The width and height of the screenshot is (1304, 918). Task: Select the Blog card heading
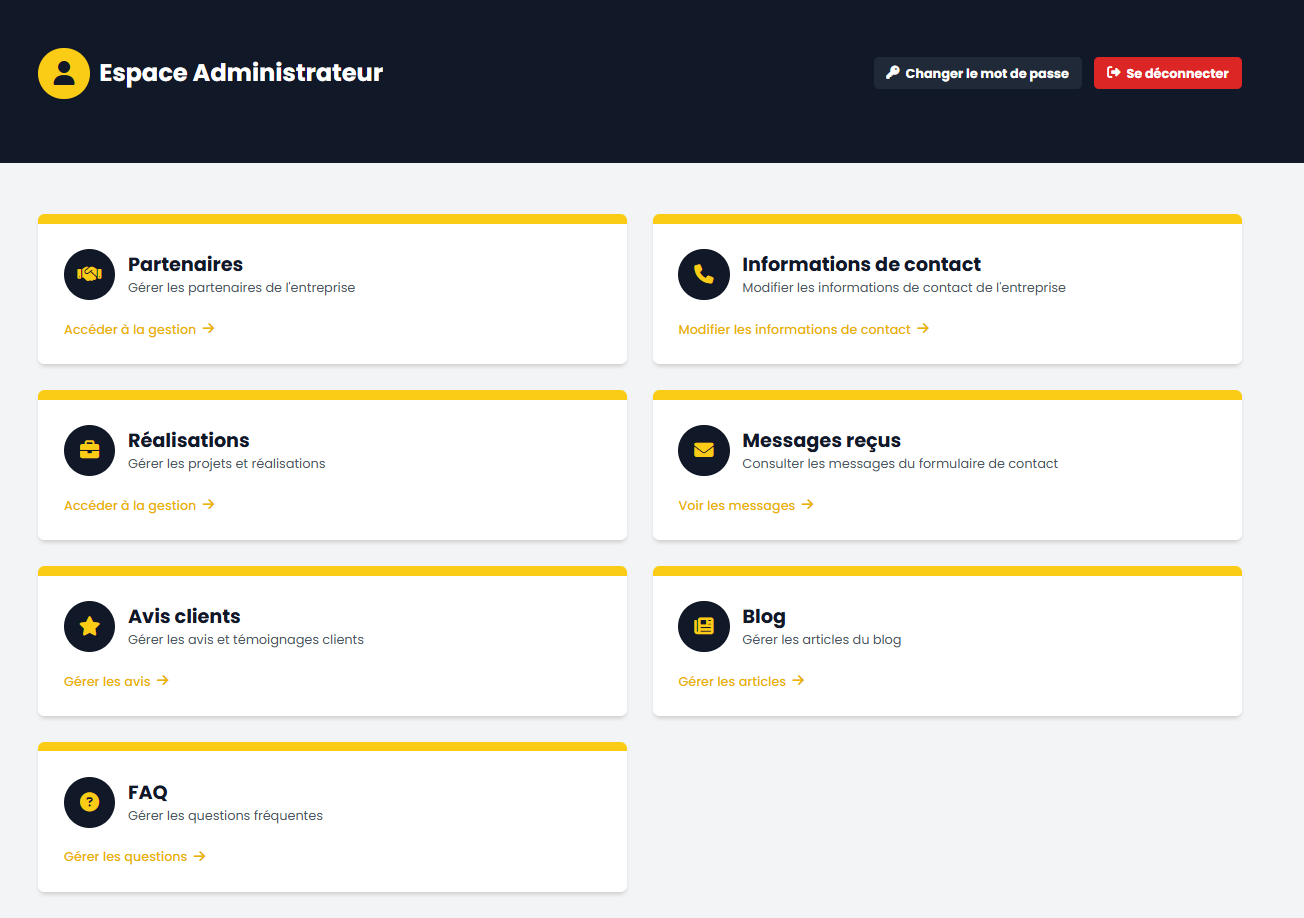point(764,616)
